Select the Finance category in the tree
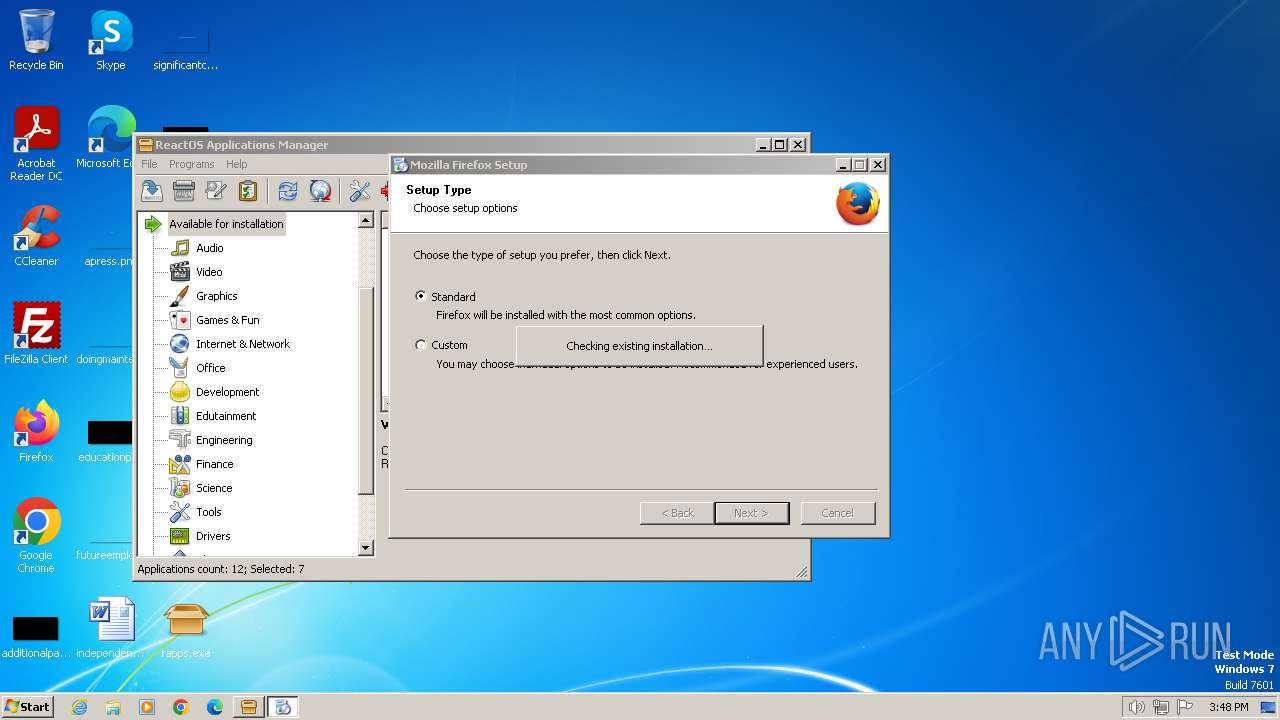 click(214, 464)
